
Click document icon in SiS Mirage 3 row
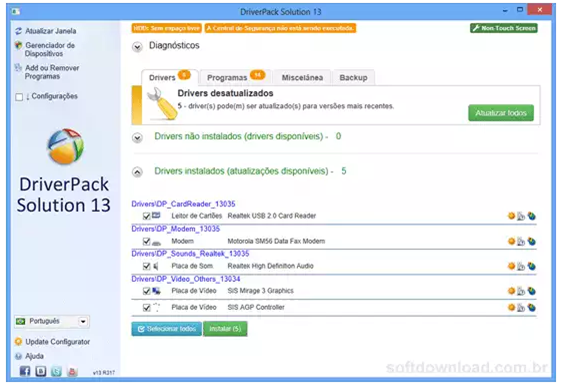(x=521, y=291)
